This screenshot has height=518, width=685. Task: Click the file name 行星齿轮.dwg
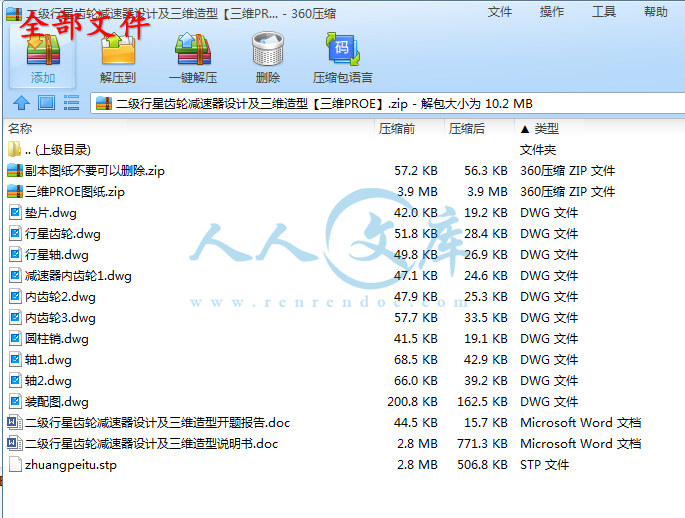point(62,234)
